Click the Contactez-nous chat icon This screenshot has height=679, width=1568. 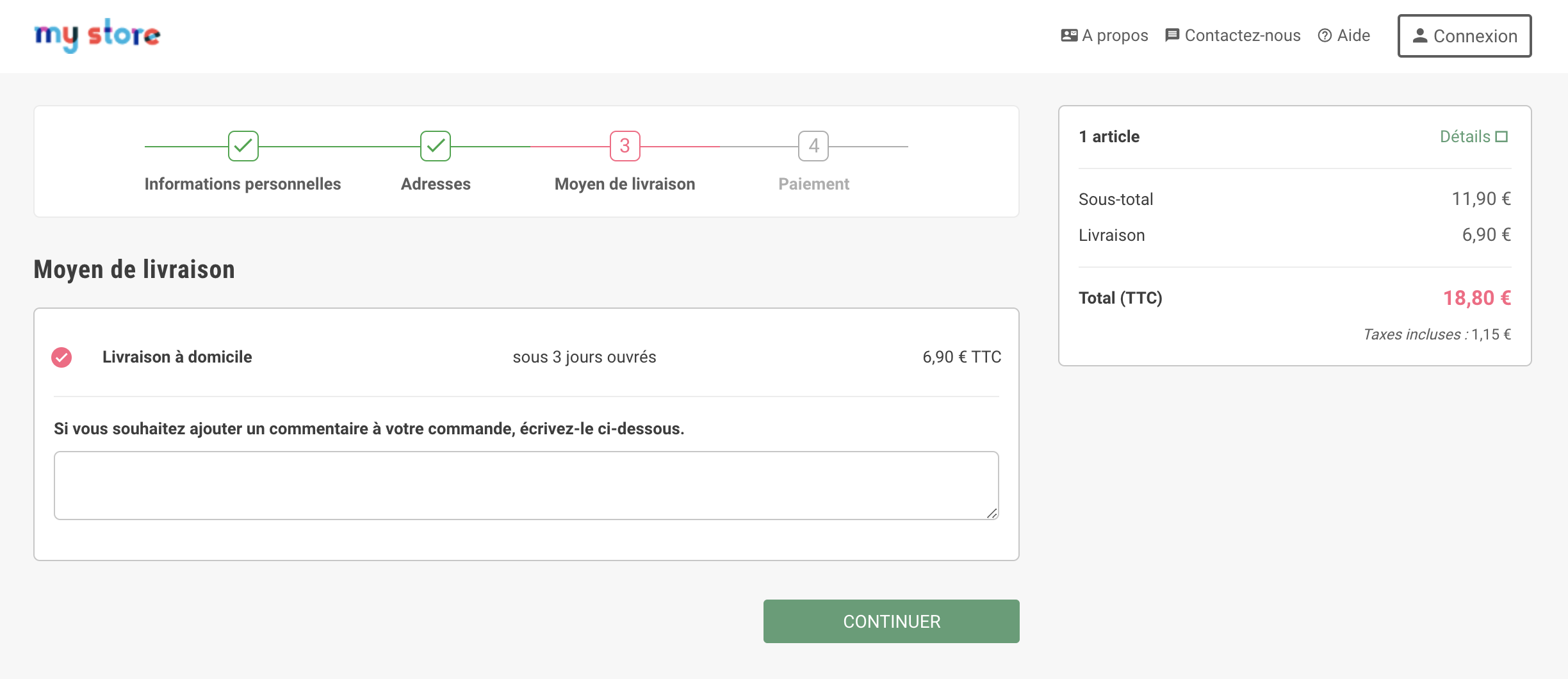1172,35
